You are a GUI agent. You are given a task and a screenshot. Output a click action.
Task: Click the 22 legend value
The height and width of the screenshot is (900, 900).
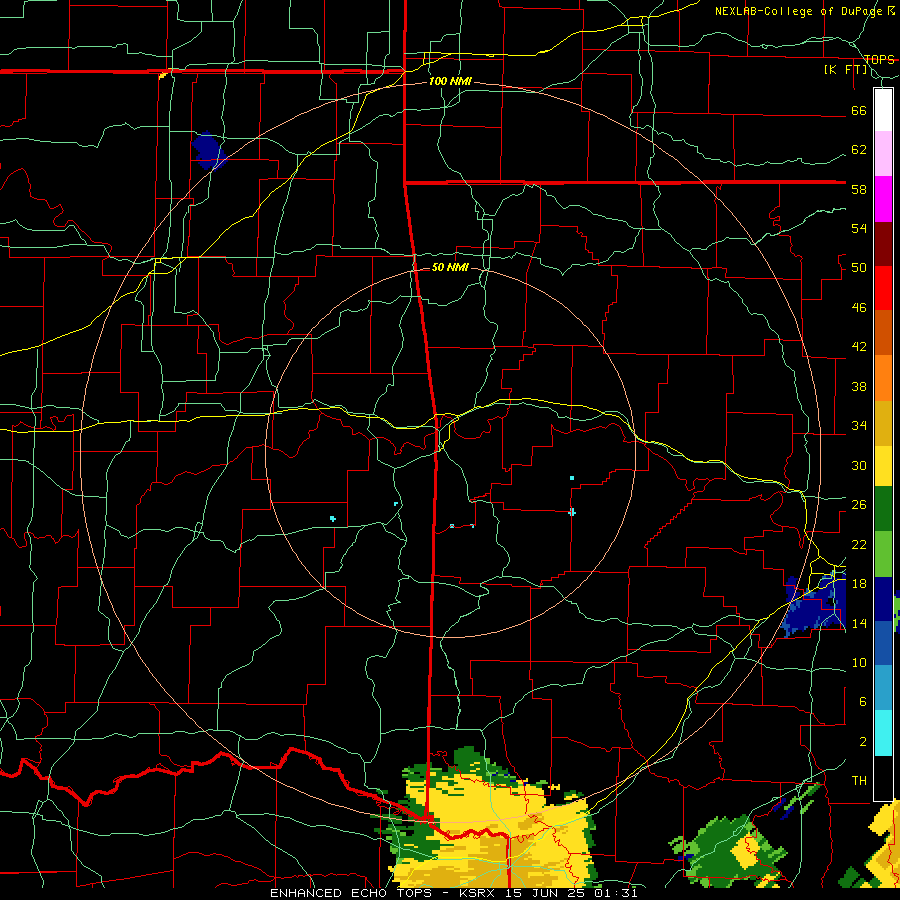859,544
